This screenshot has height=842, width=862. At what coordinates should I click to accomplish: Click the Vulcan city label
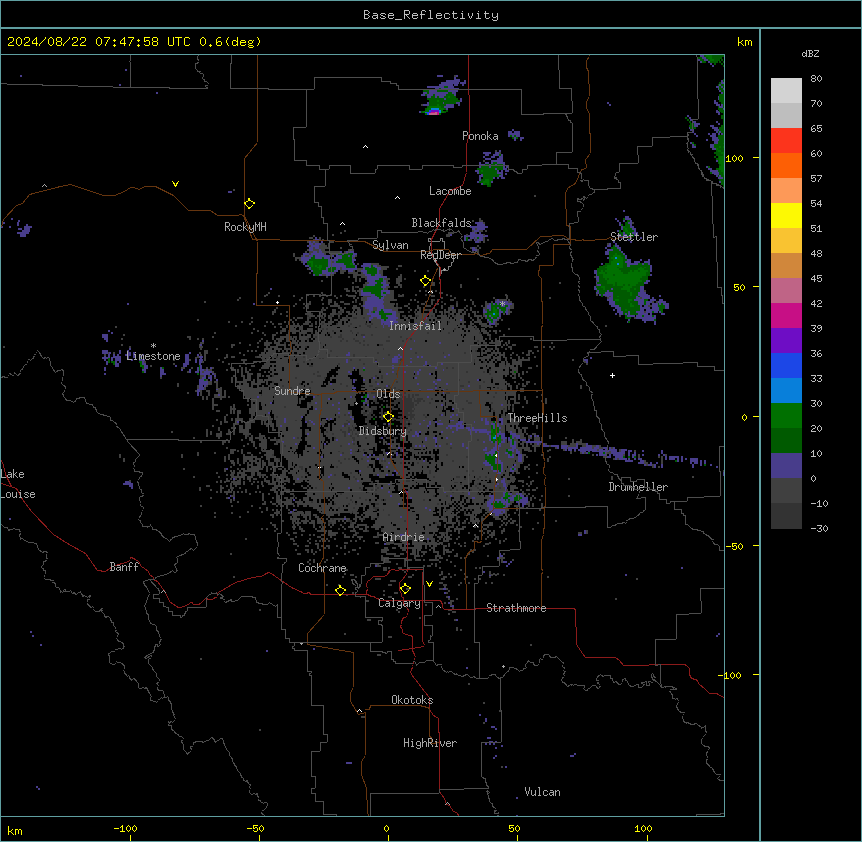point(542,792)
